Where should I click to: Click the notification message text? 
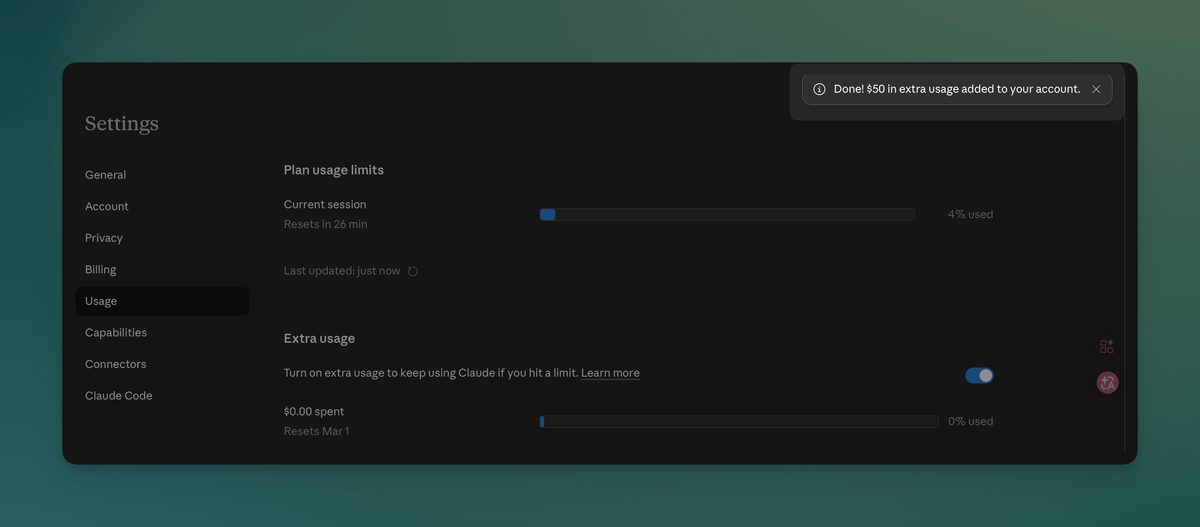[957, 89]
